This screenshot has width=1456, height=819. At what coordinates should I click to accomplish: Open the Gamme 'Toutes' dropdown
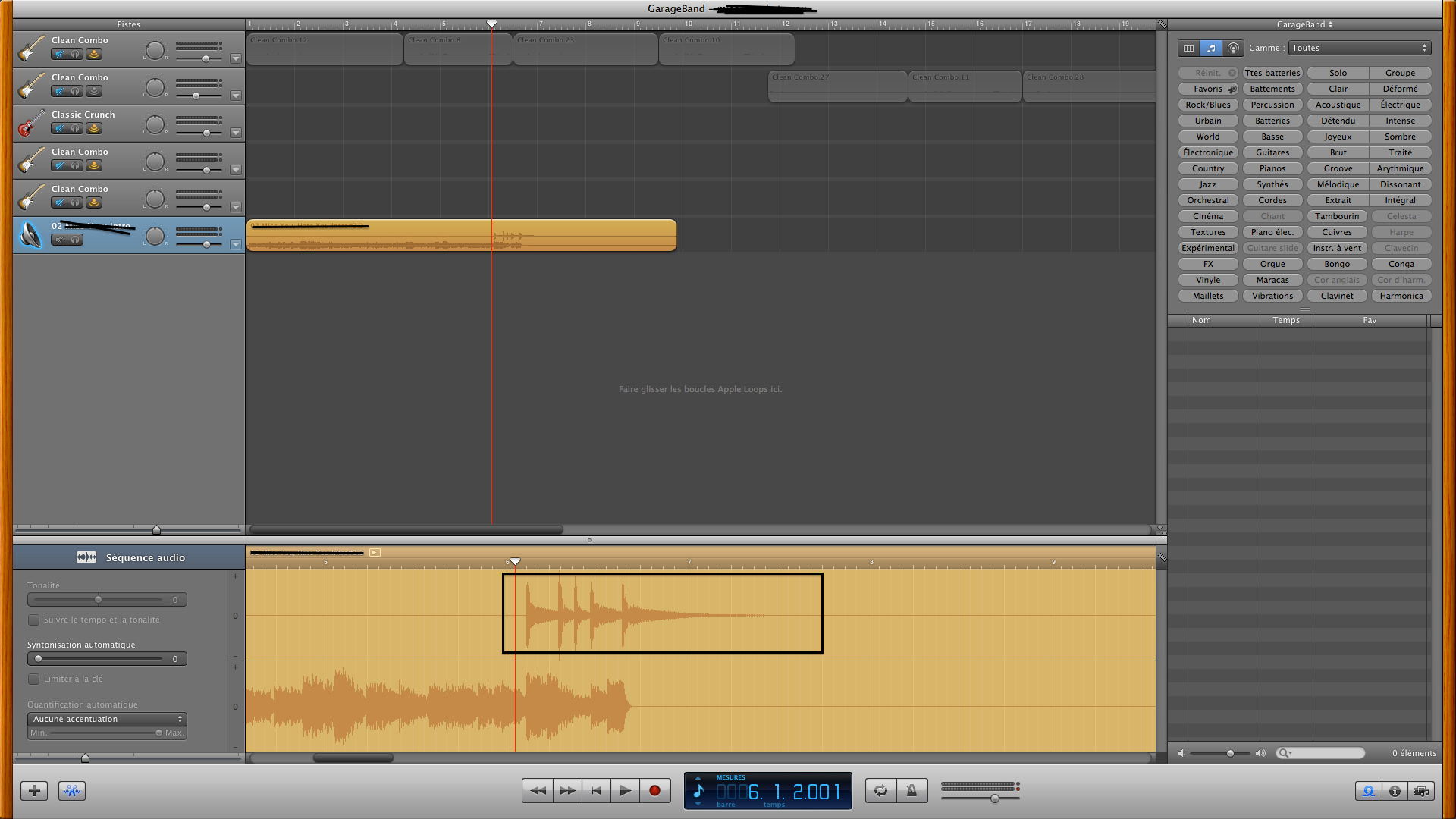[1359, 48]
